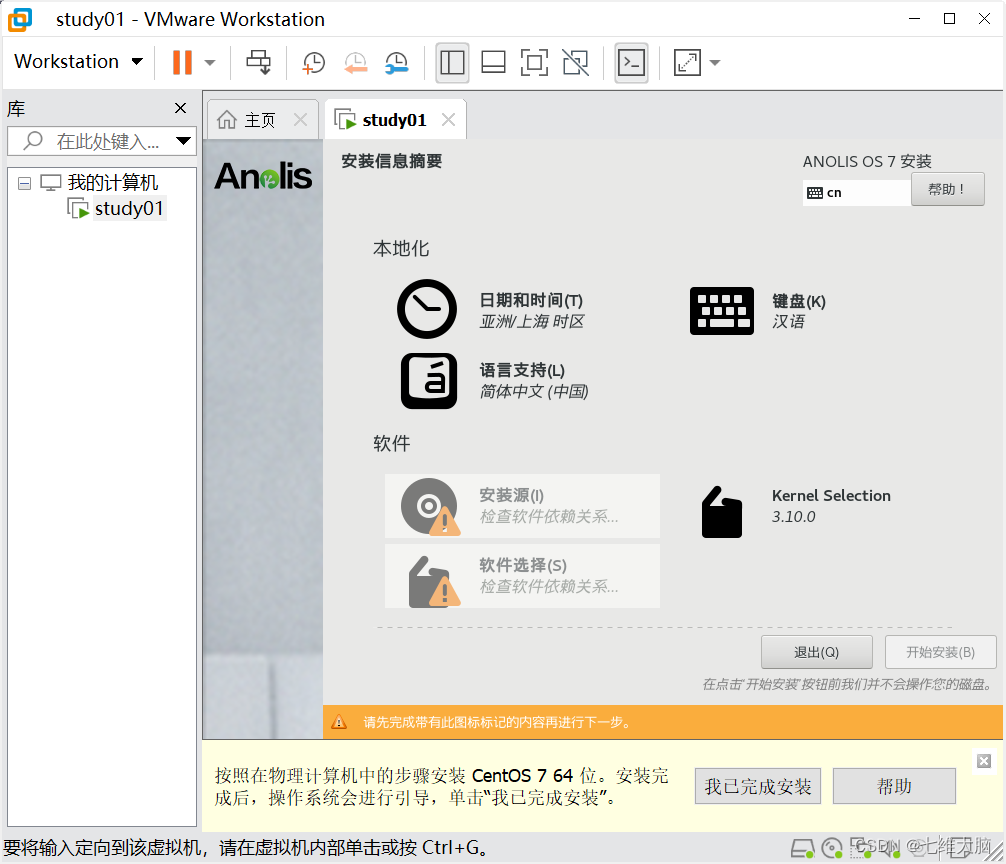Click the orange warning bar icon
1006x864 pixels.
[x=339, y=722]
